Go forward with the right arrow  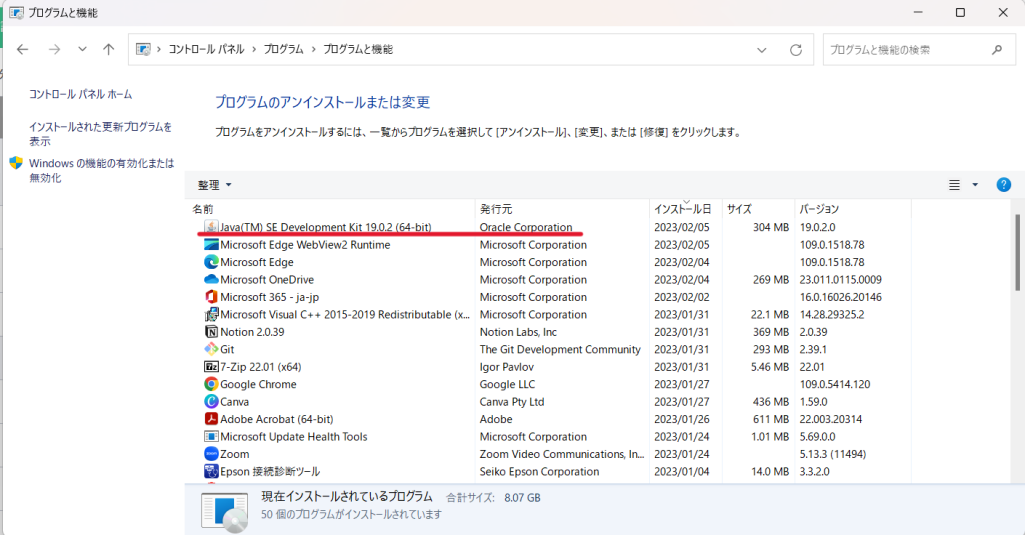pos(54,49)
